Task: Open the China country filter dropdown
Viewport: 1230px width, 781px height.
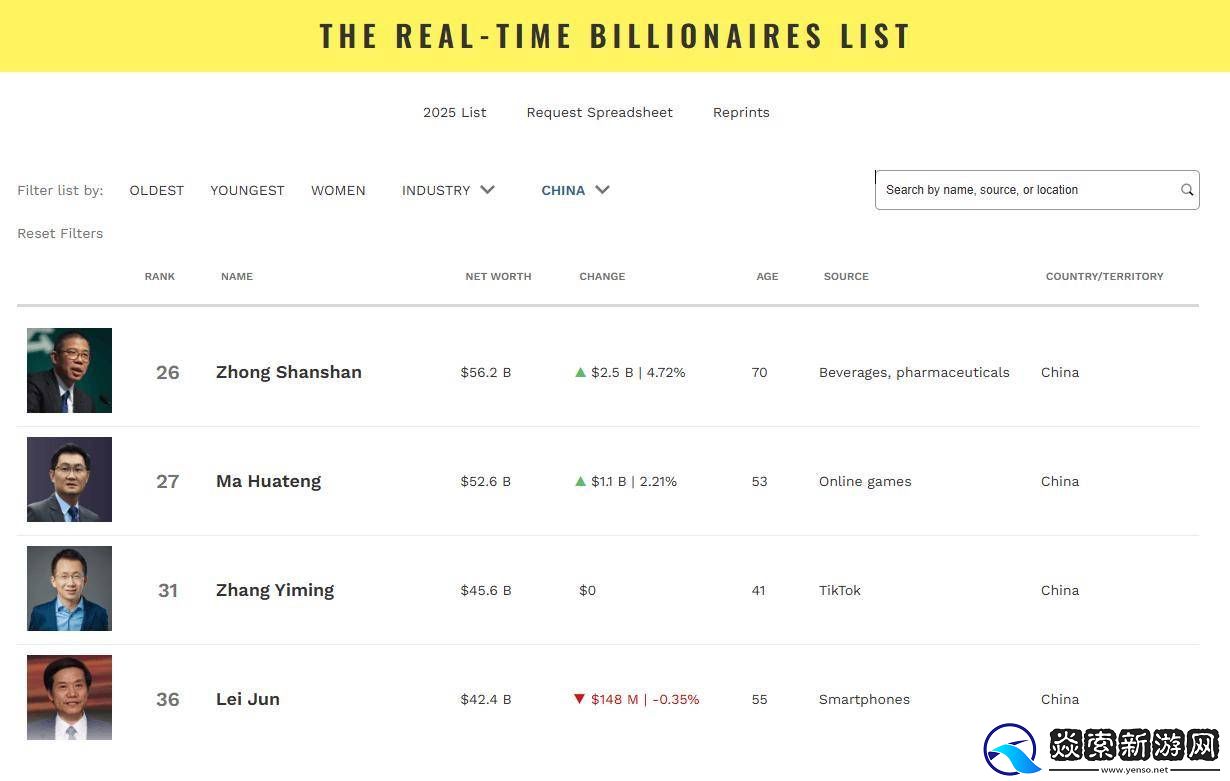Action: pyautogui.click(x=575, y=190)
